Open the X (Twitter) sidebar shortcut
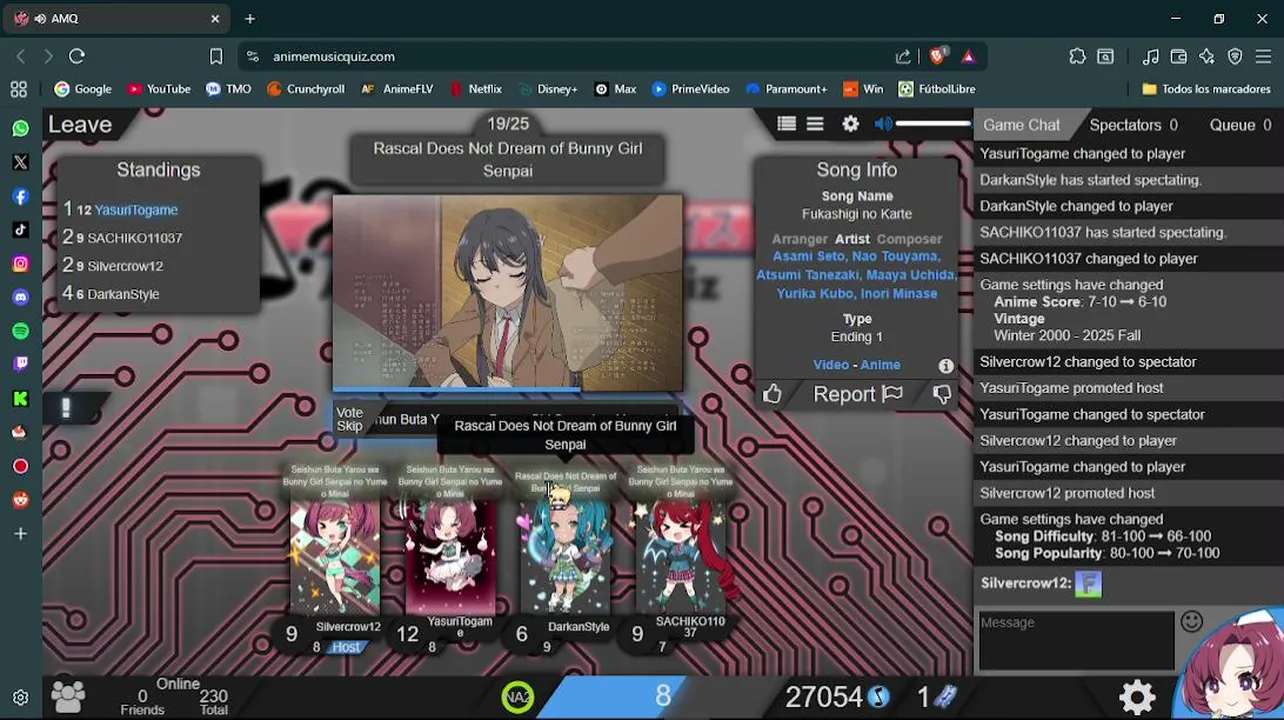The height and width of the screenshot is (720, 1284). [20, 162]
